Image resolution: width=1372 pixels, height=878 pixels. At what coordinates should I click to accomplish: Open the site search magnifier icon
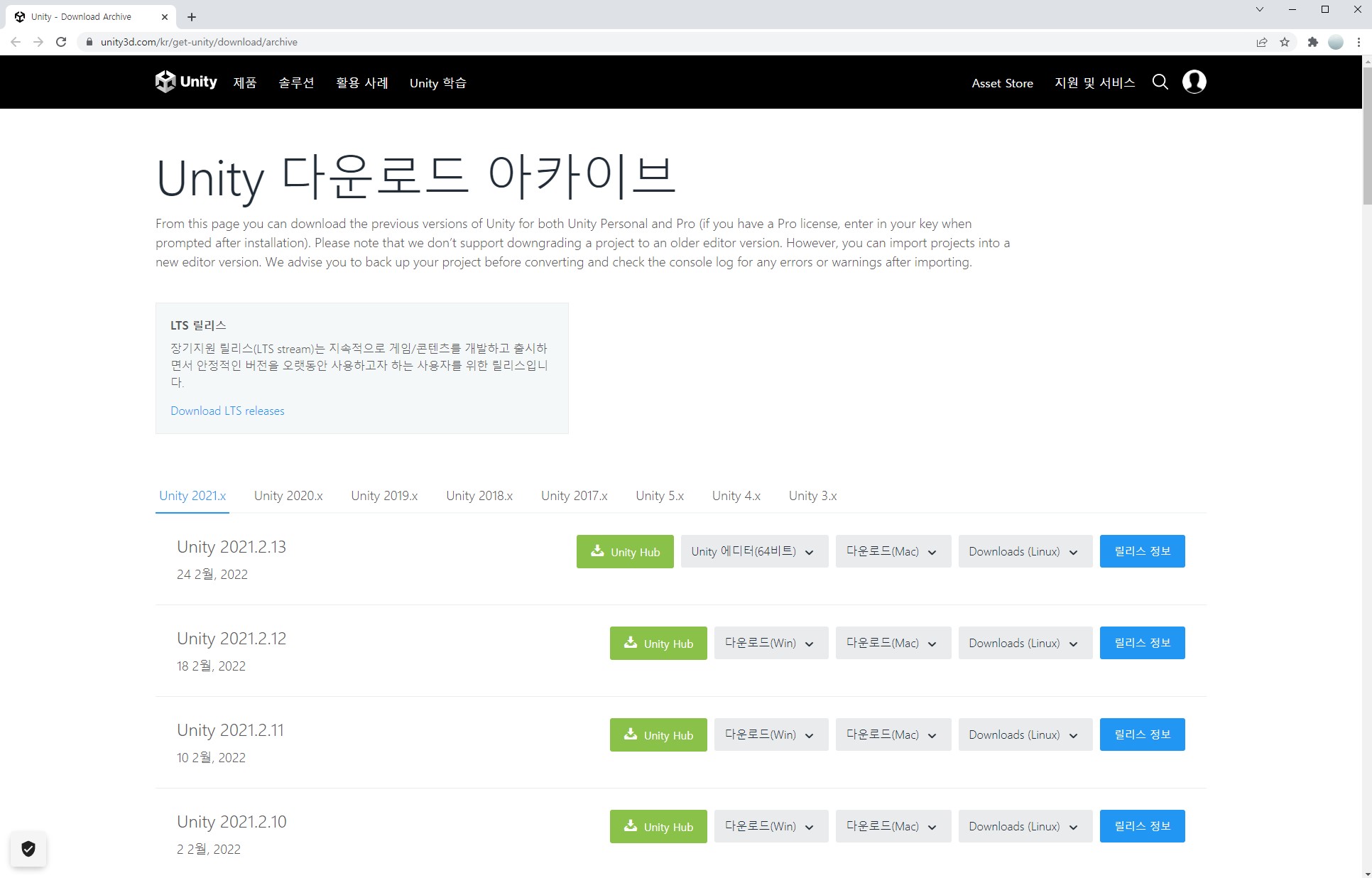(1160, 82)
